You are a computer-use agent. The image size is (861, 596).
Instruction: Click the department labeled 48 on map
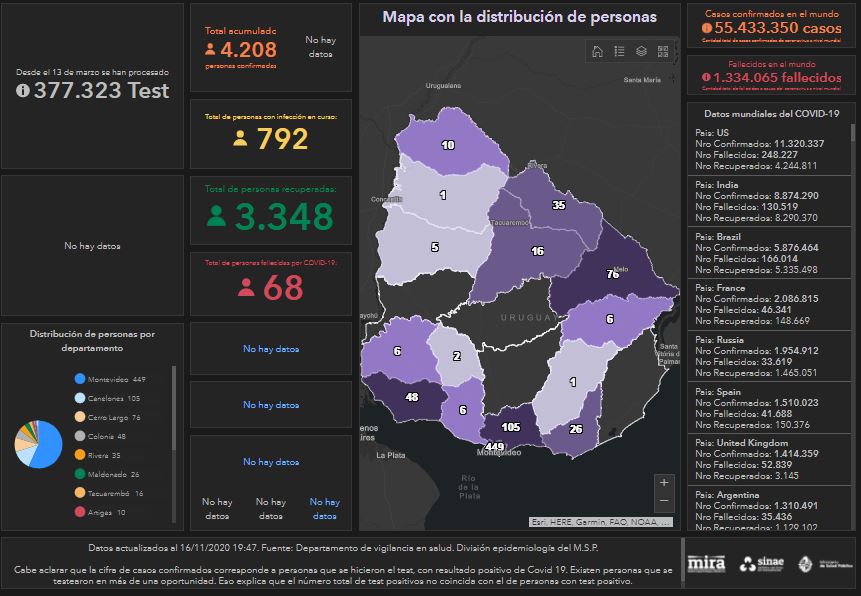click(411, 396)
